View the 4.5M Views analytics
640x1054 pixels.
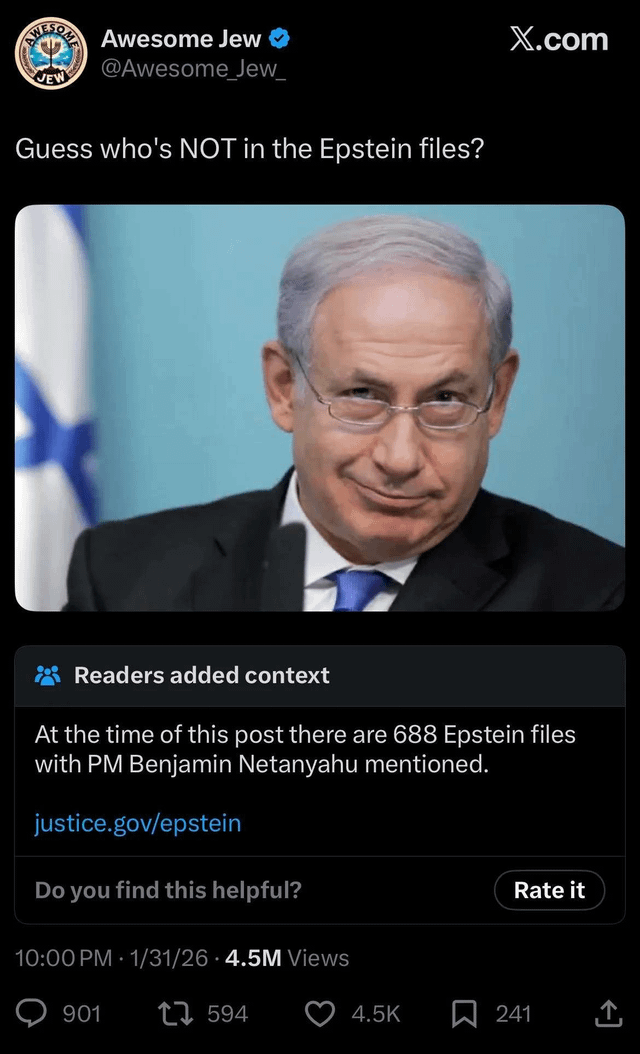coord(287,958)
